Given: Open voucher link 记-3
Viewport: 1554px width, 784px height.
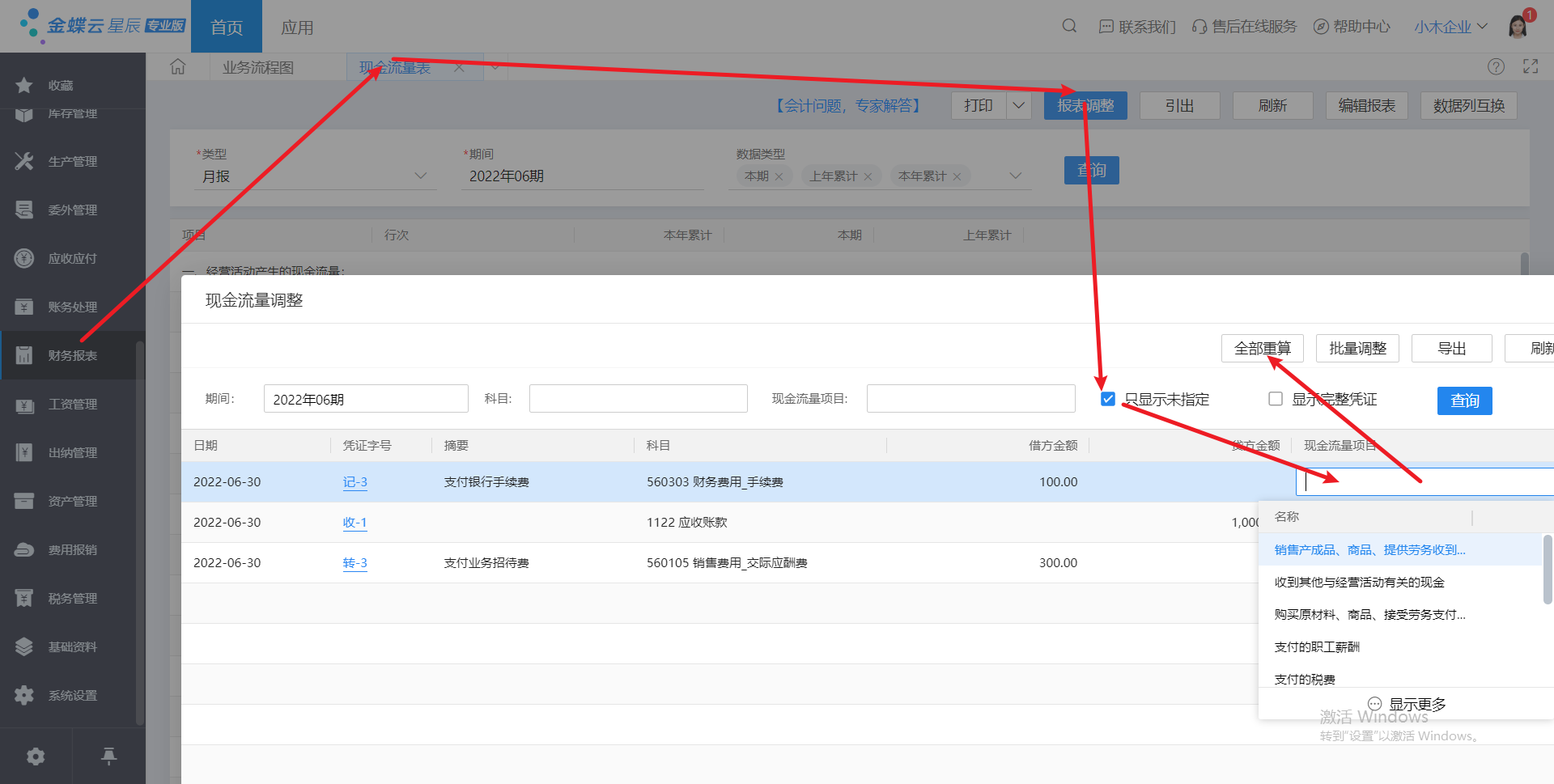Looking at the screenshot, I should pyautogui.click(x=355, y=481).
